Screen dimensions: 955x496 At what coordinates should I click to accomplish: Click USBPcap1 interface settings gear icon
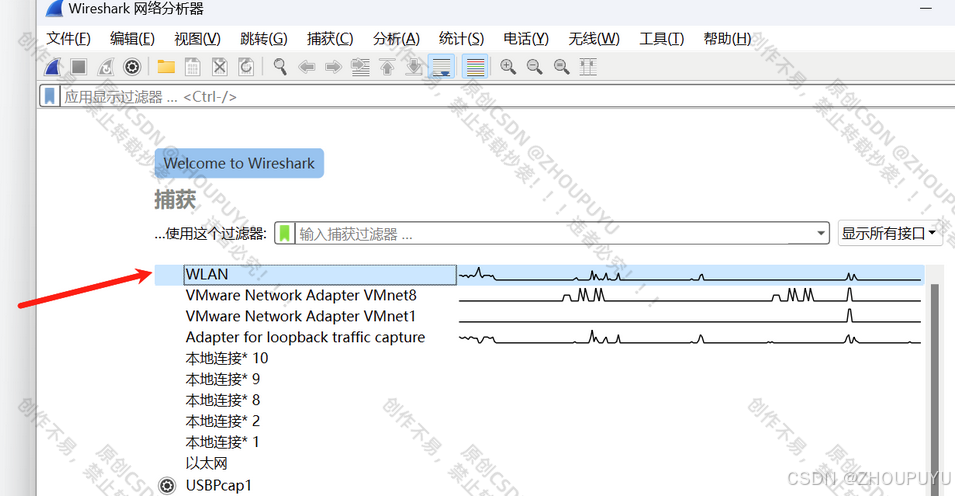click(x=167, y=486)
